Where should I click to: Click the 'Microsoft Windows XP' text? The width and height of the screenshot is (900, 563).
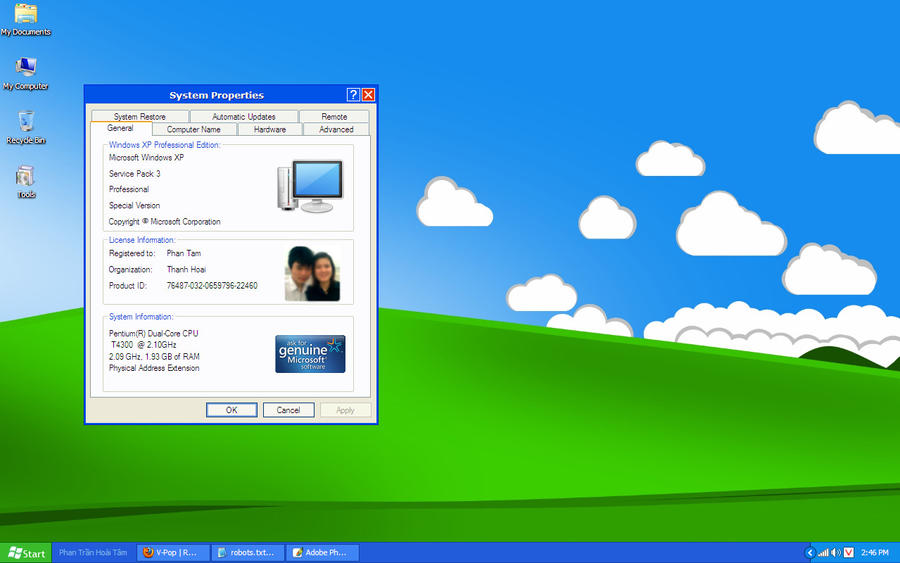(146, 157)
